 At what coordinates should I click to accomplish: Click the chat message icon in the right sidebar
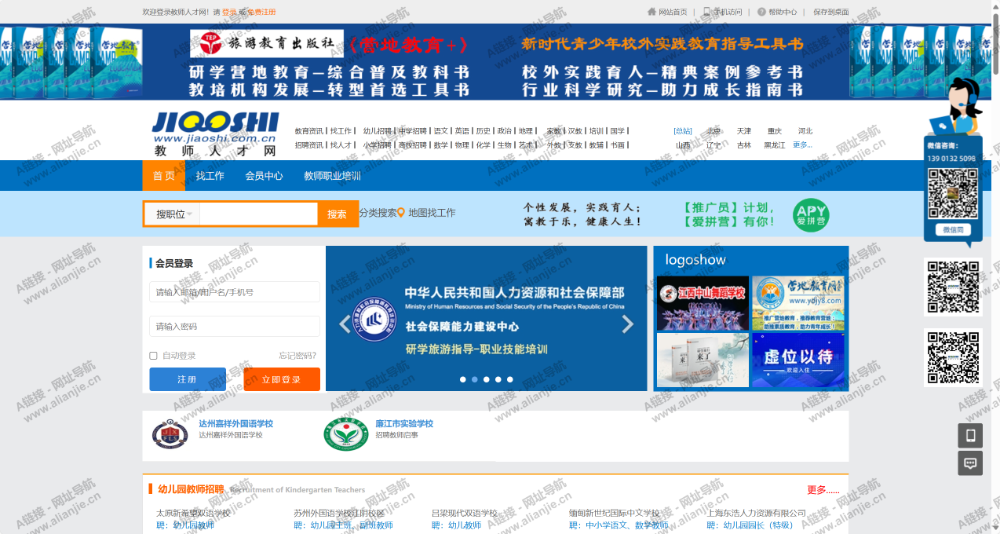click(970, 463)
